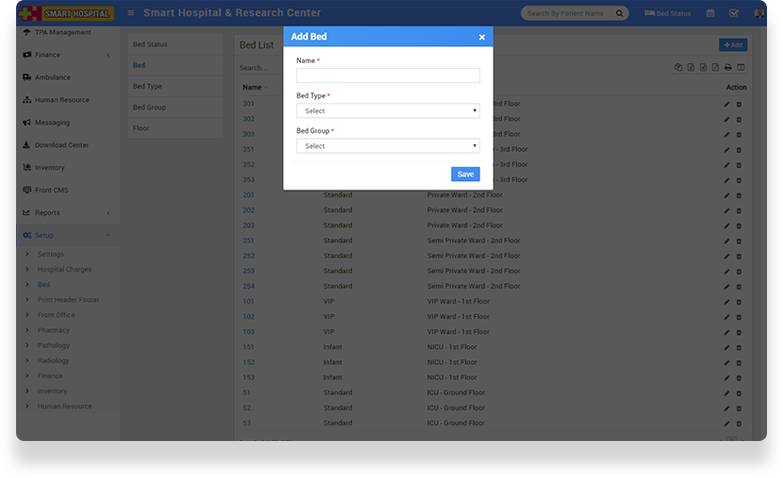
Task: Click the hamburger menu toggle icon
Action: tap(131, 13)
